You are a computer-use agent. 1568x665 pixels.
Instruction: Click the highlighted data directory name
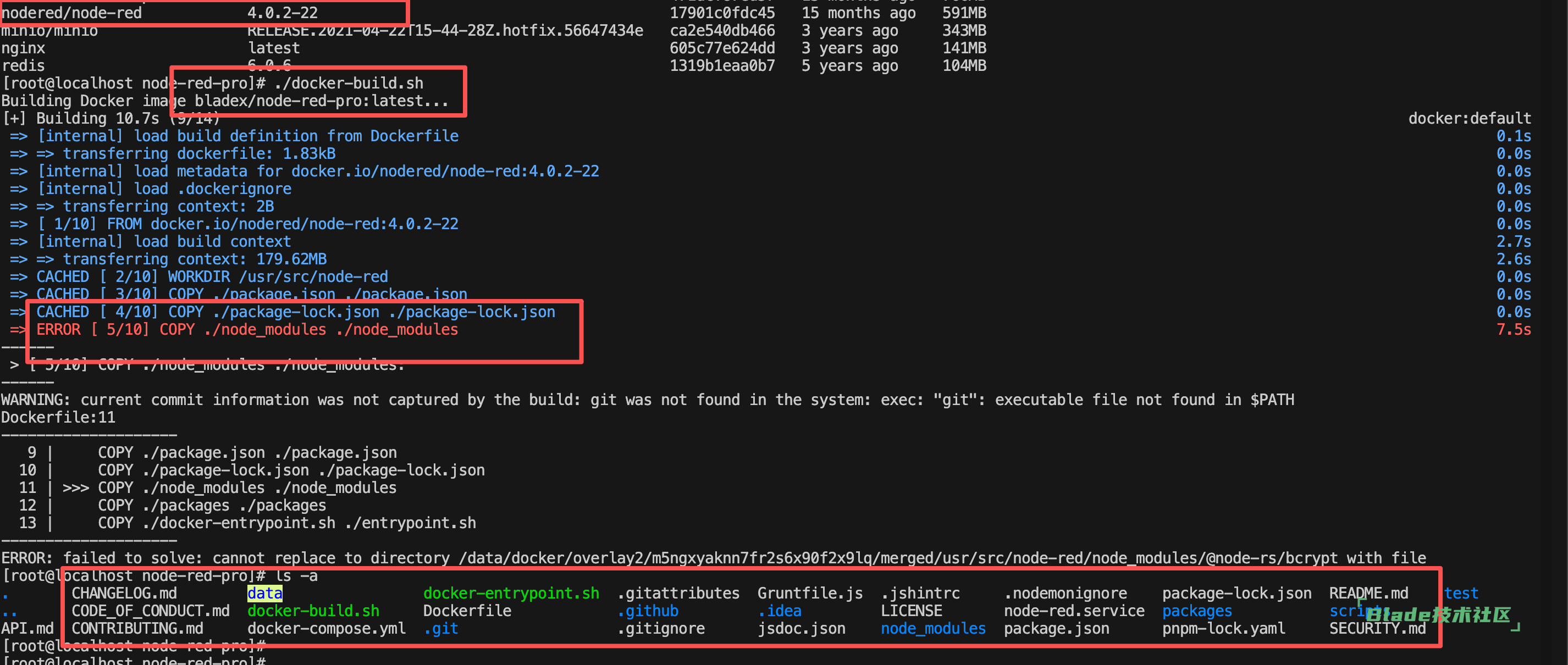(x=264, y=593)
